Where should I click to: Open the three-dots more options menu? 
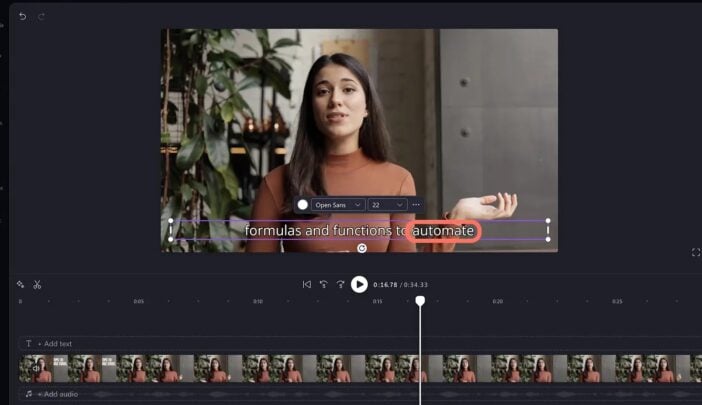[x=416, y=204]
